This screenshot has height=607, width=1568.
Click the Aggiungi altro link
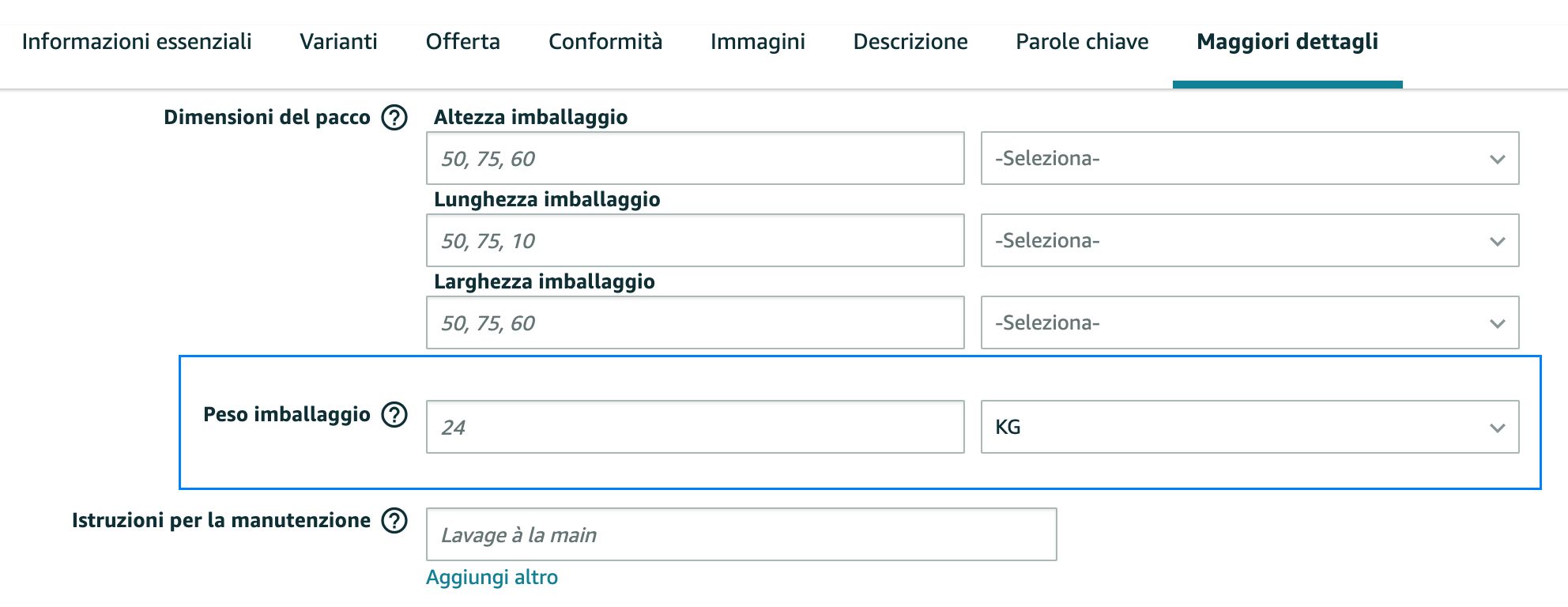(492, 578)
